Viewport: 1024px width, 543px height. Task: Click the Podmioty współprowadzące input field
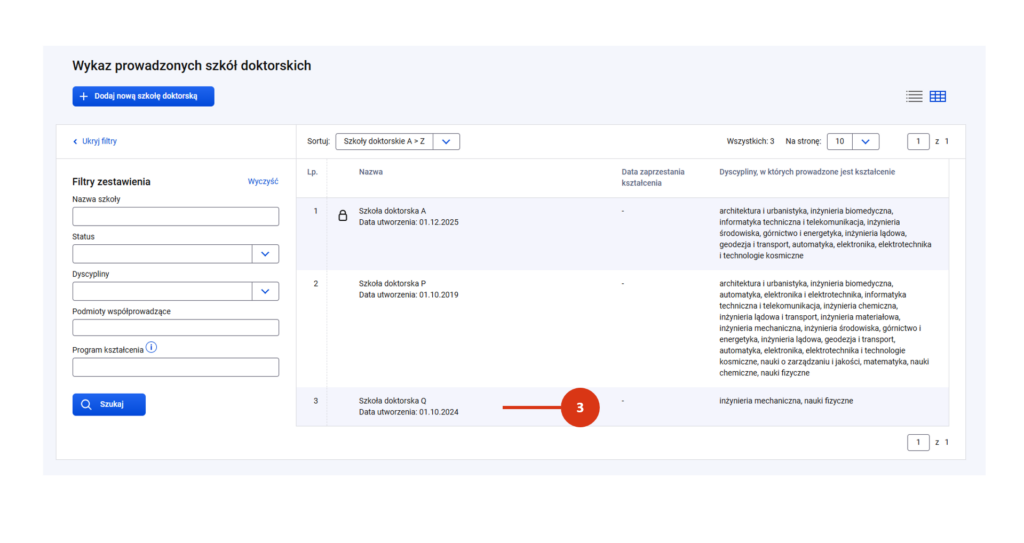tap(175, 328)
